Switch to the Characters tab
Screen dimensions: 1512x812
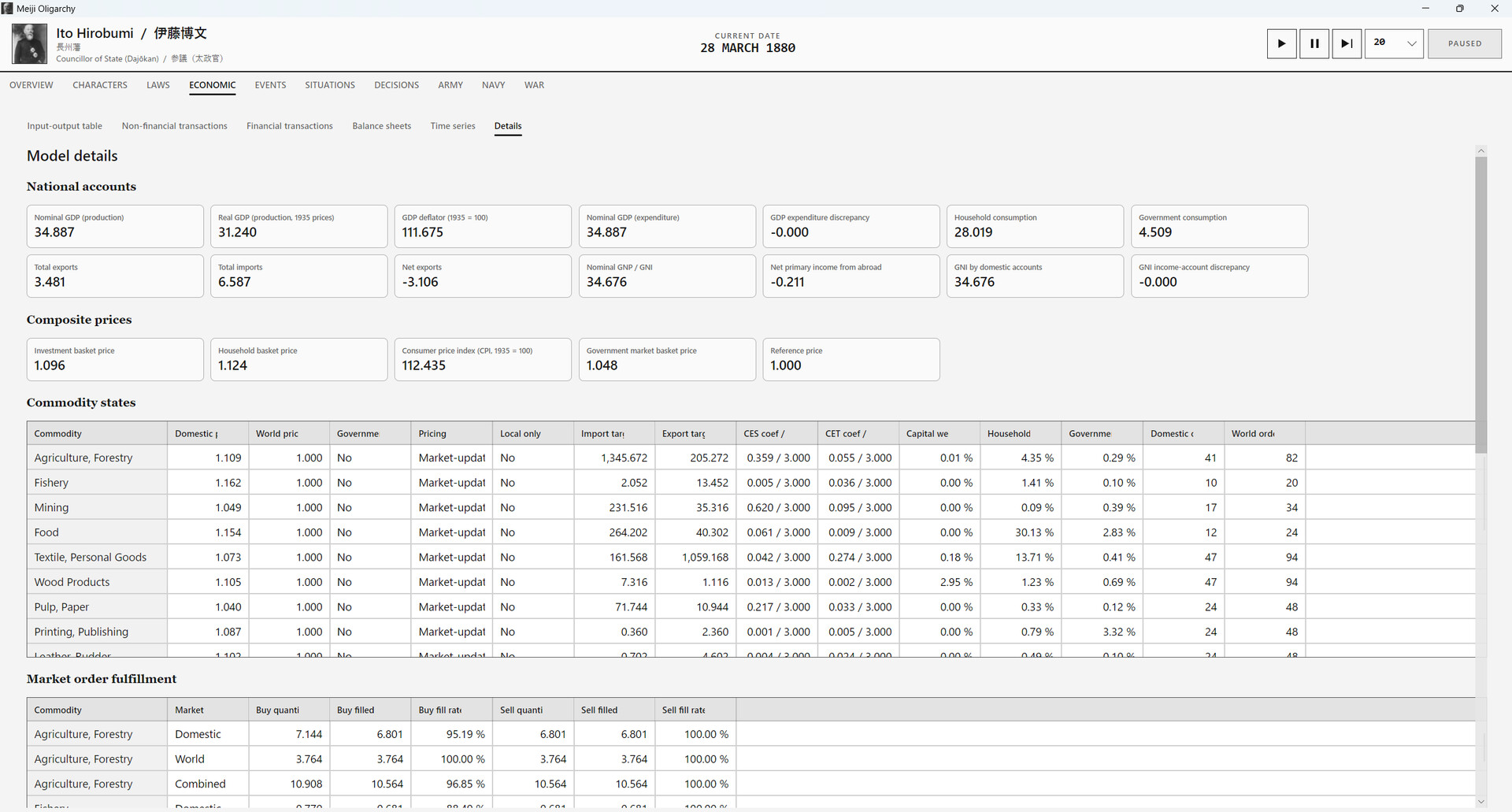(100, 85)
